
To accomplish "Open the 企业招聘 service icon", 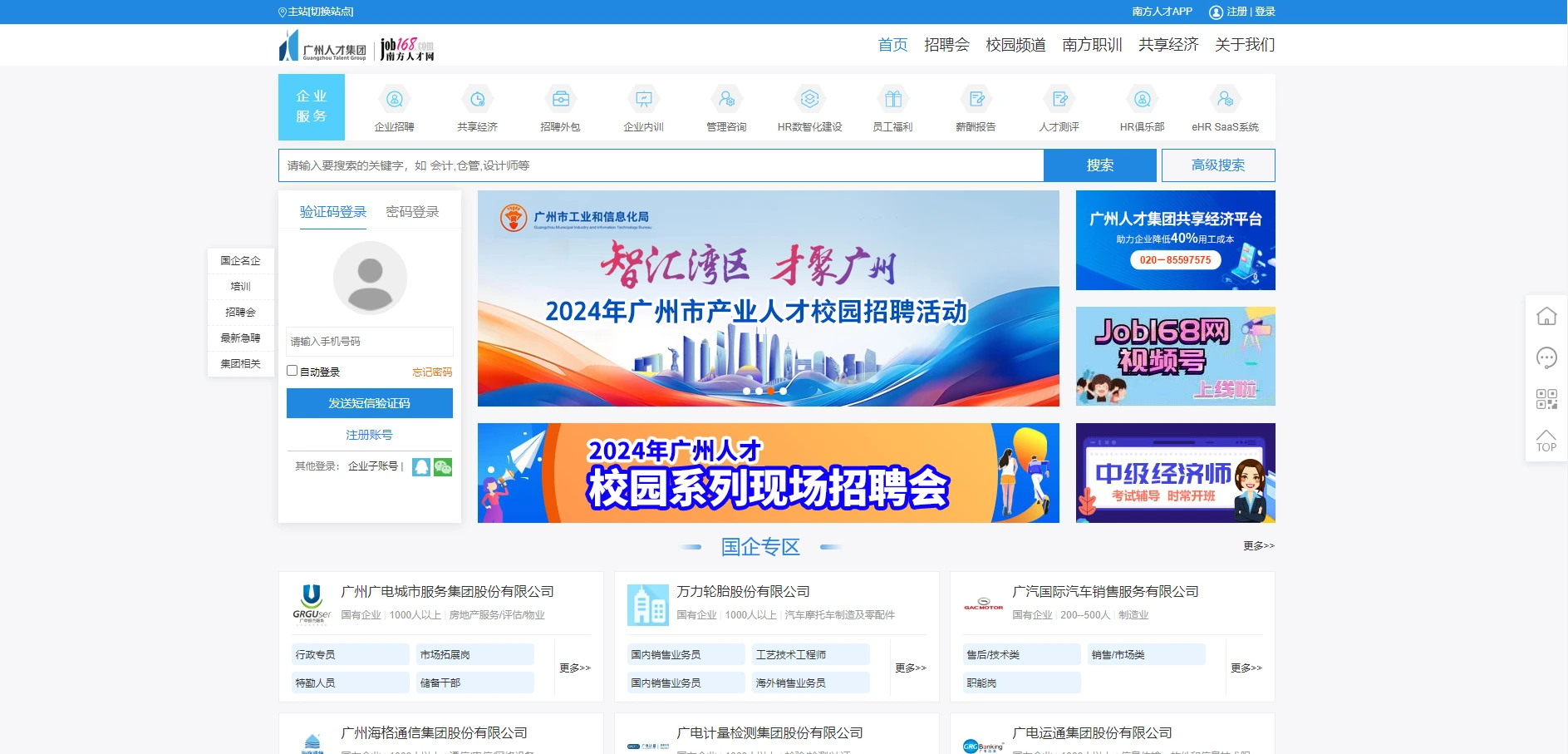I will [x=395, y=100].
